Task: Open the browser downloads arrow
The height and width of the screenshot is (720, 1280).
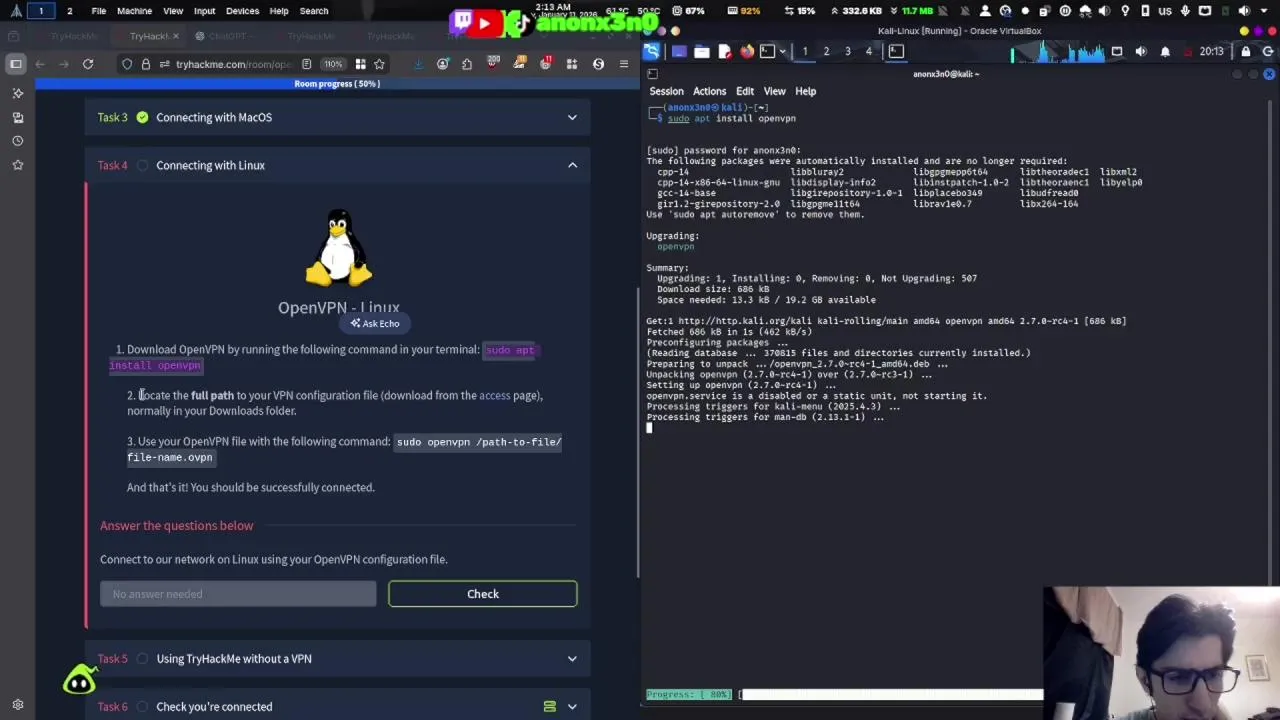Action: [418, 64]
